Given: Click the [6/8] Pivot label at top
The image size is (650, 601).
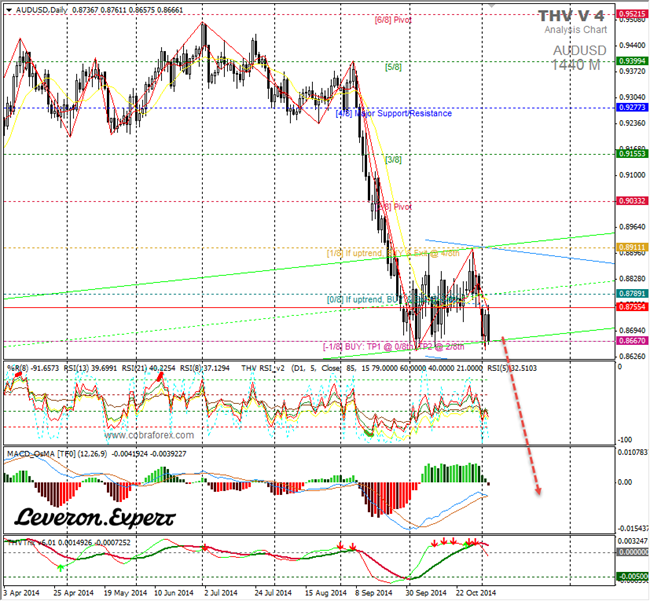Looking at the screenshot, I should coord(395,19).
